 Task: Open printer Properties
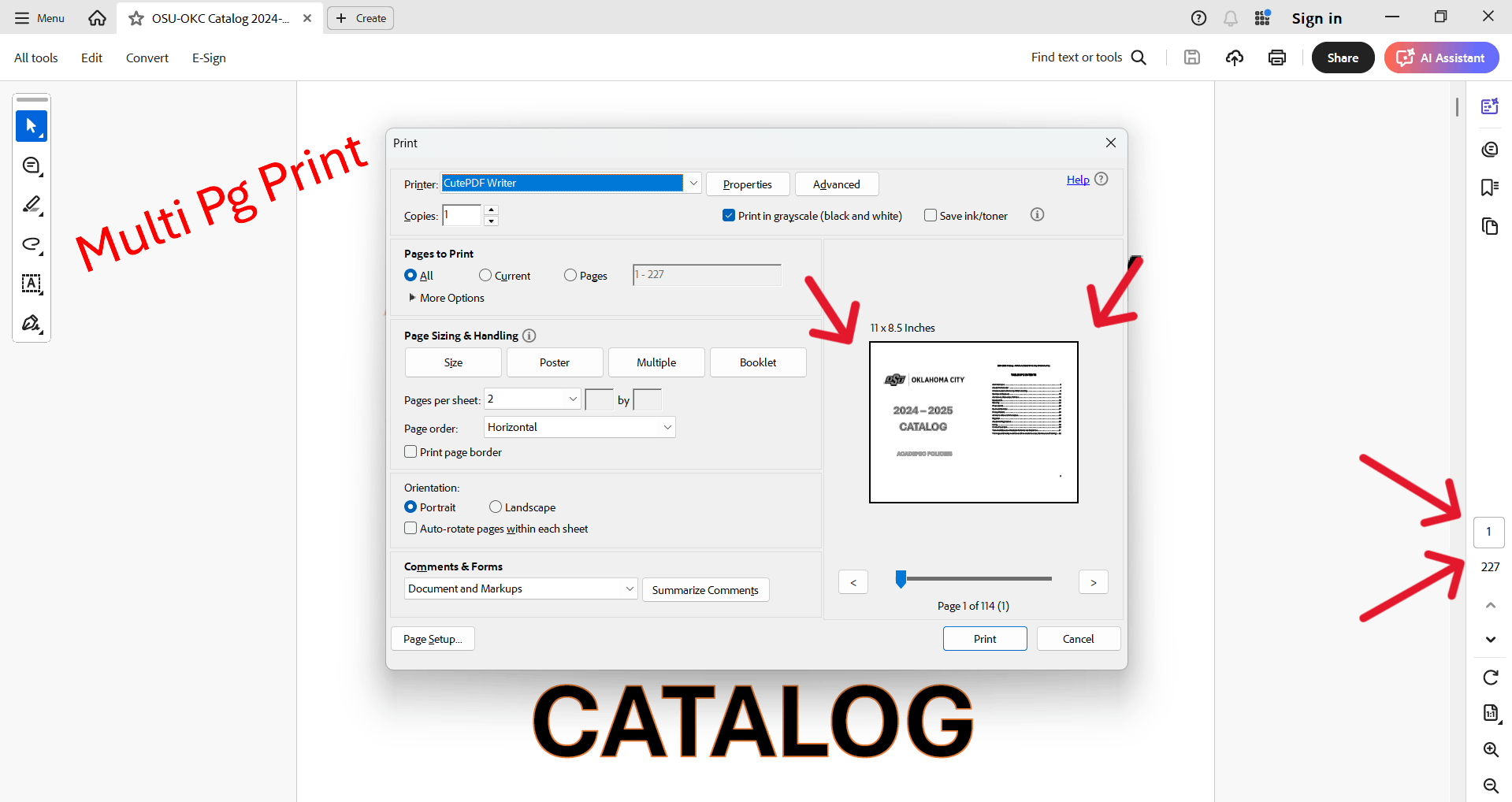tap(747, 184)
